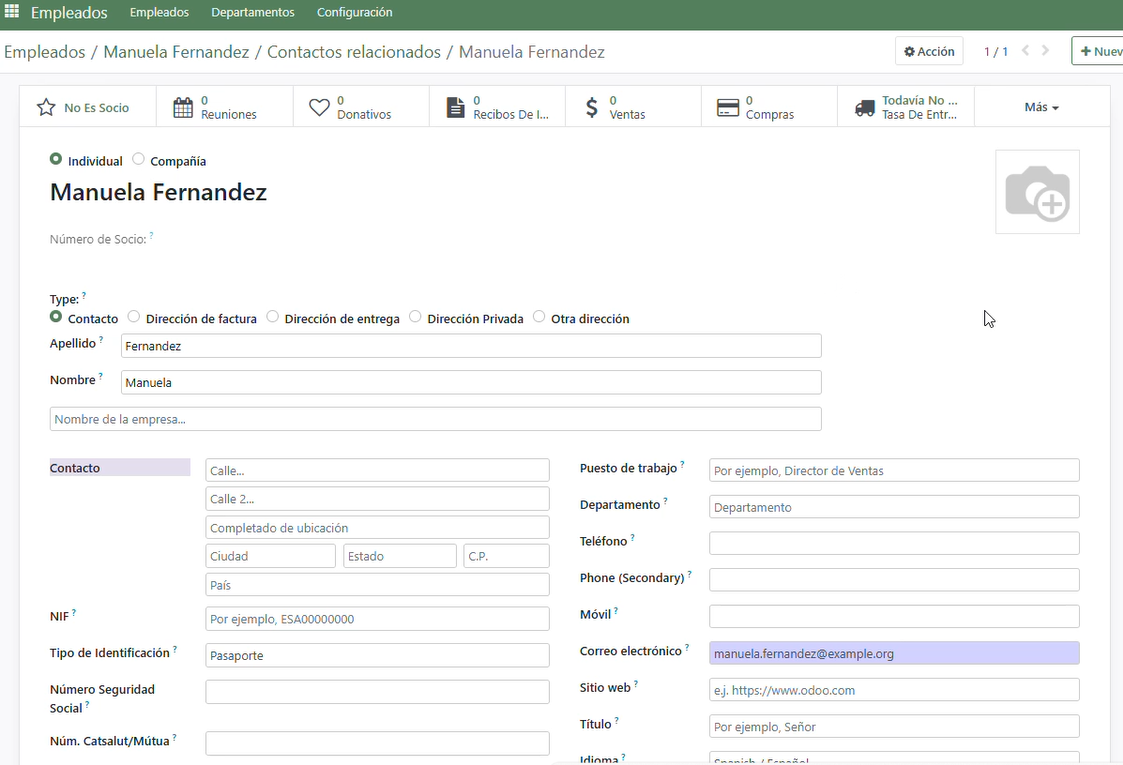The width and height of the screenshot is (1123, 765).
Task: Click the star No Es Socio icon
Action: [46, 107]
